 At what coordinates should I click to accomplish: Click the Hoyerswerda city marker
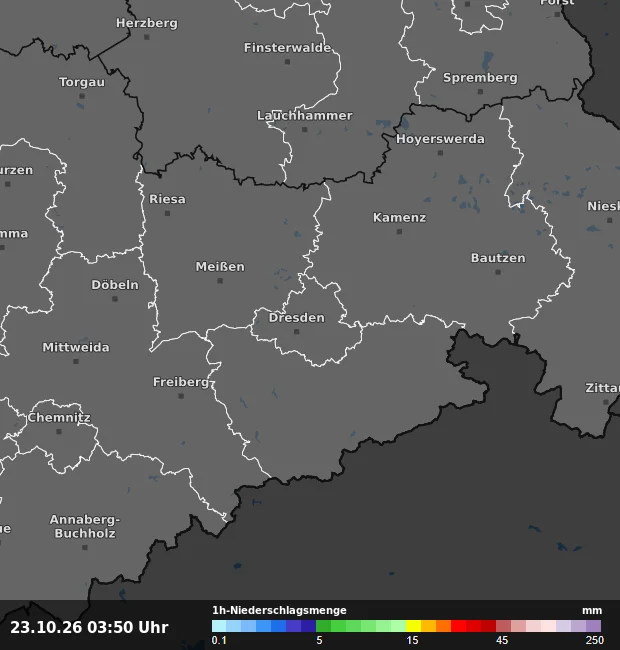pyautogui.click(x=441, y=153)
